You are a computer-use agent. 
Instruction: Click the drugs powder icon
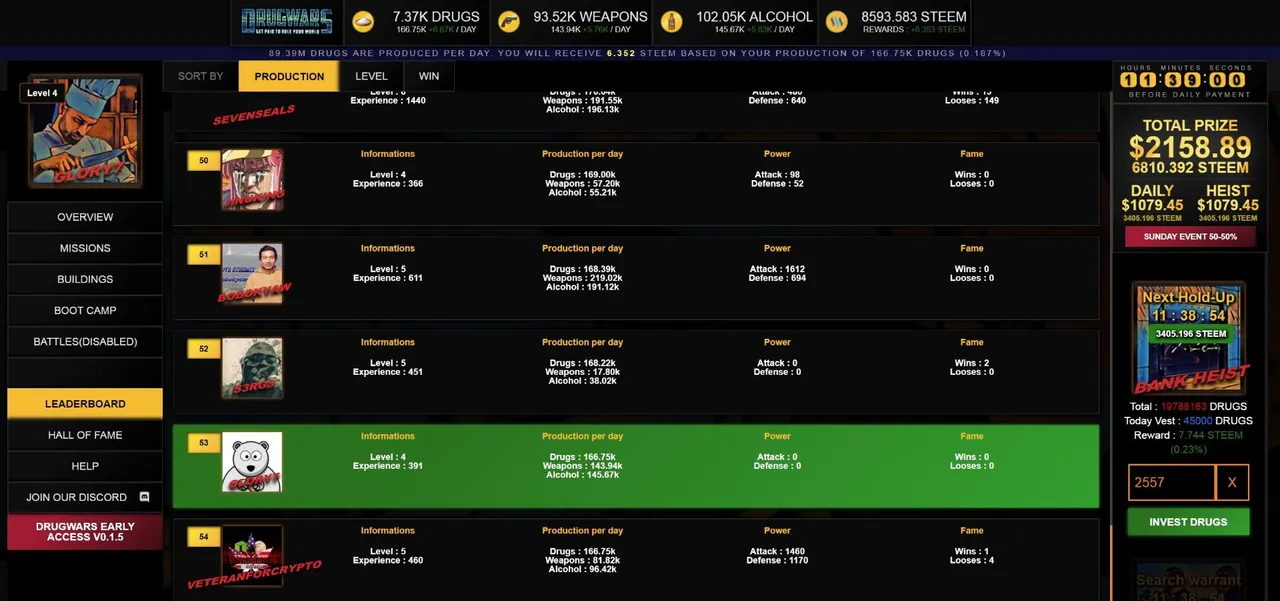point(363,22)
